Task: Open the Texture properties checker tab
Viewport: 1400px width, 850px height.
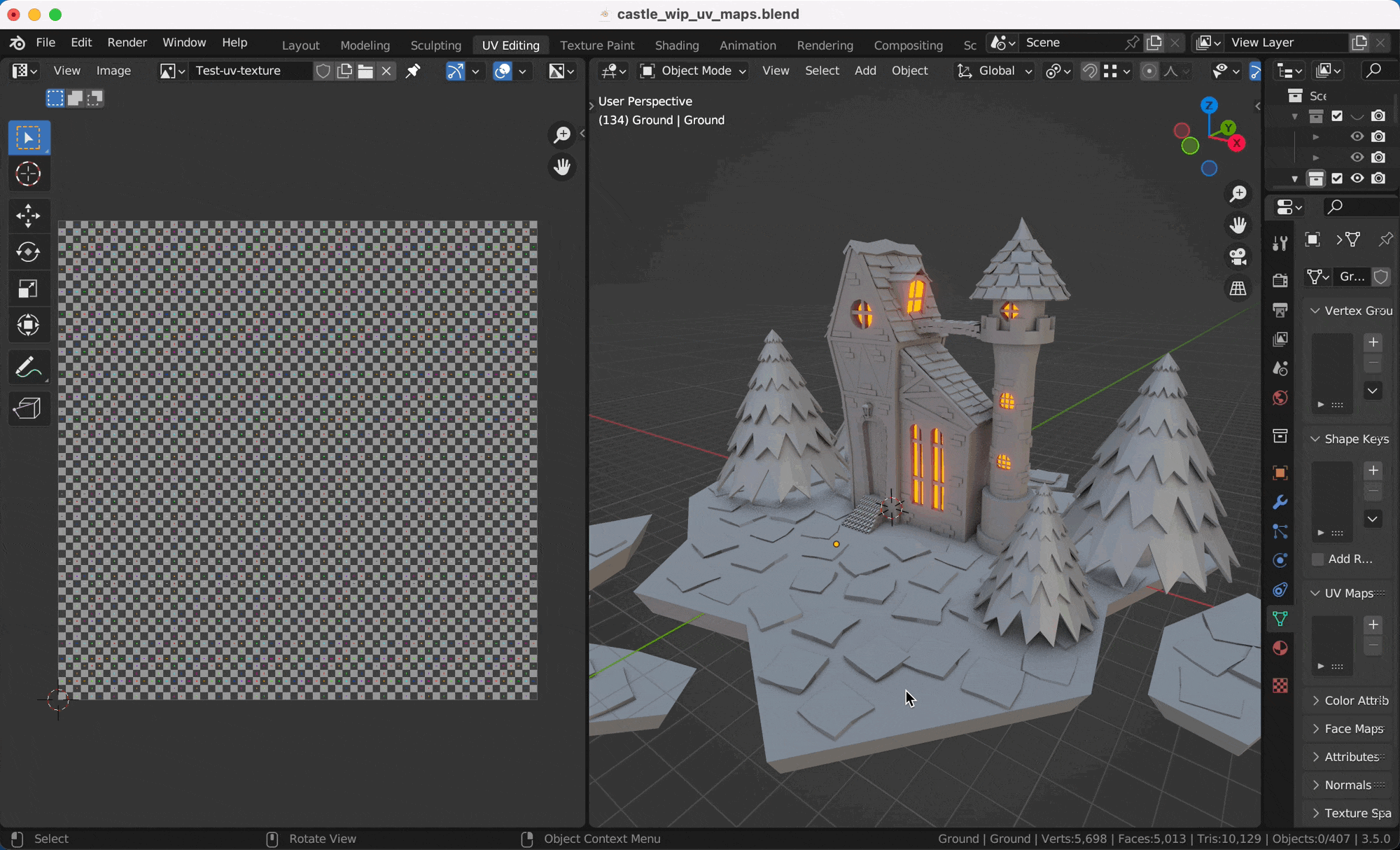Action: tap(1280, 685)
